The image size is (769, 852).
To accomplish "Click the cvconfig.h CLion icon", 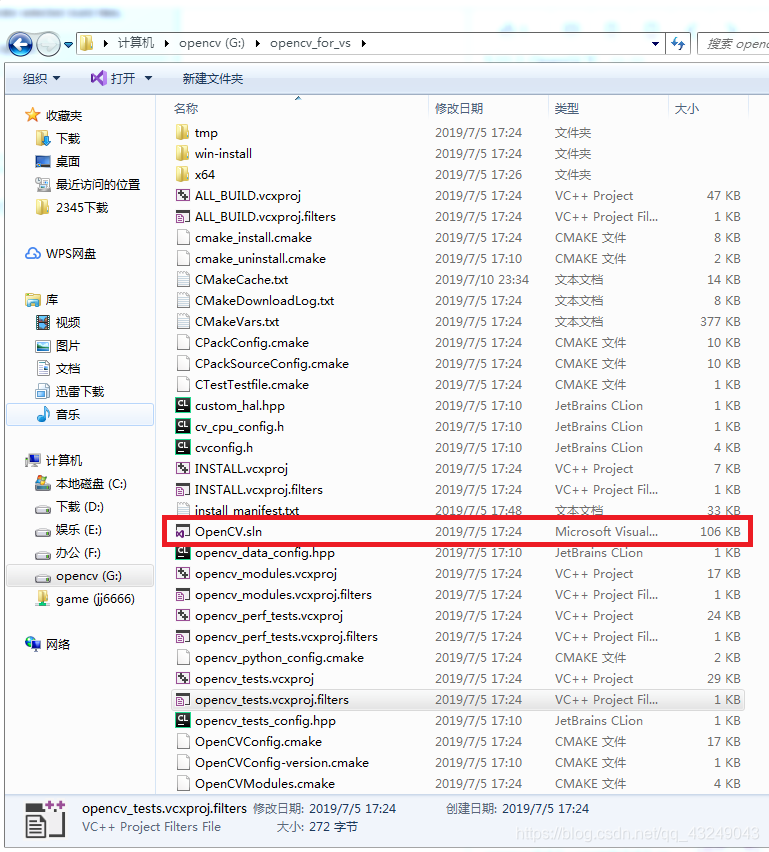I will tap(183, 448).
